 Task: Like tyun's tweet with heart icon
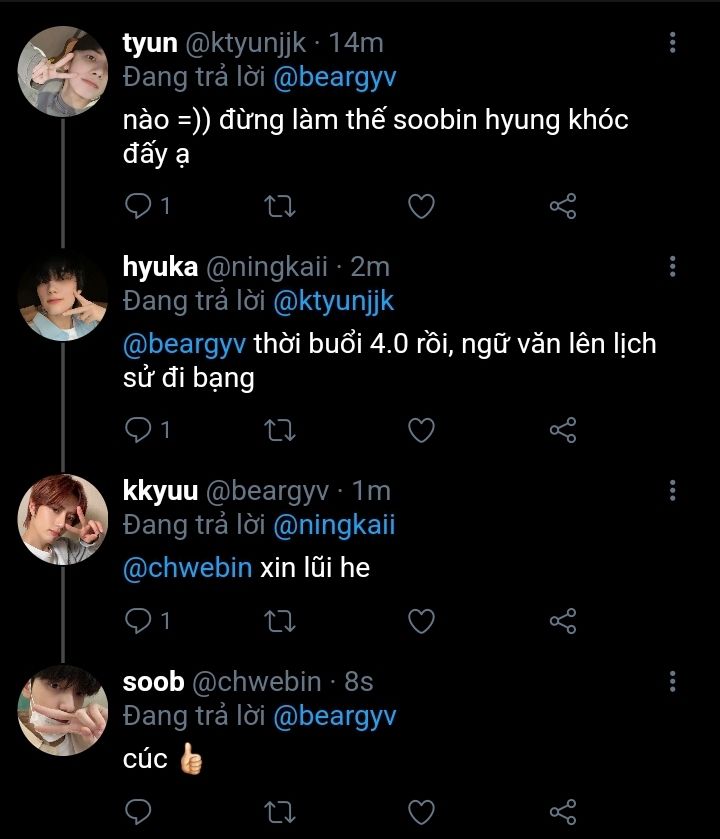pos(422,206)
